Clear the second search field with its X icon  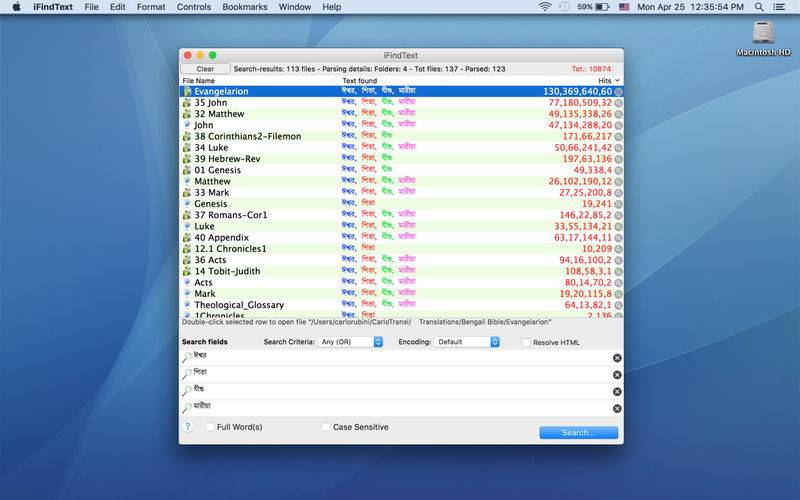617,375
